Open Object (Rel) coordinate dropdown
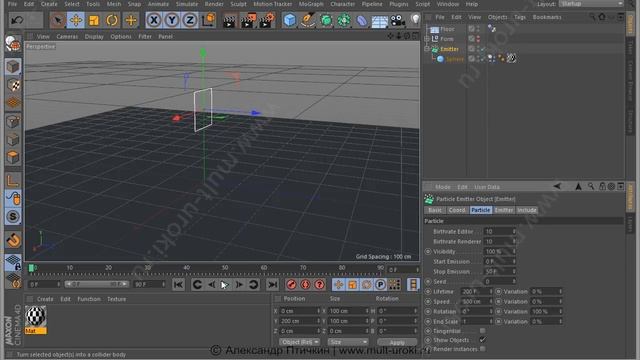The height and width of the screenshot is (360, 640). coord(300,342)
